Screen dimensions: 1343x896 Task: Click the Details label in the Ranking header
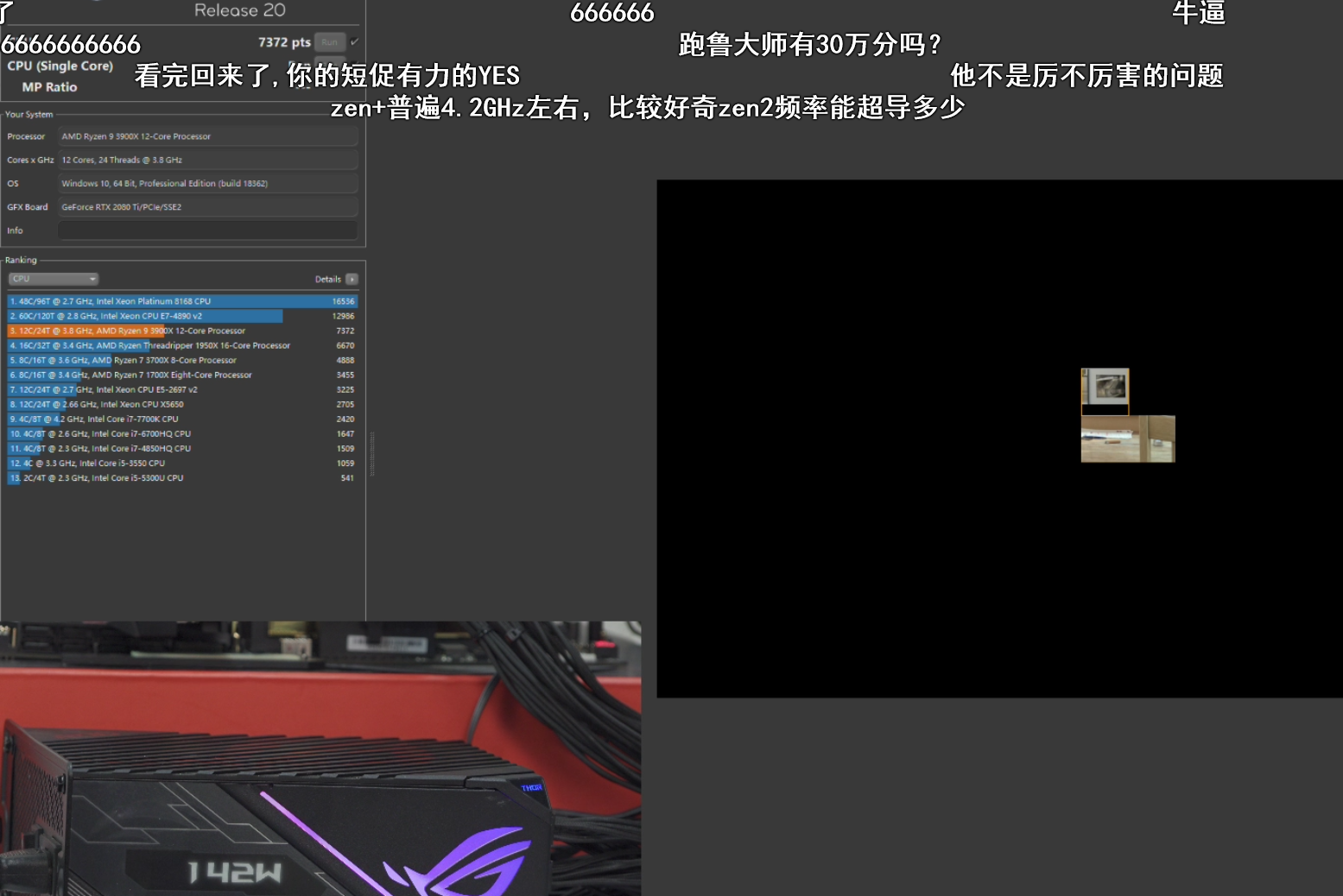(x=327, y=280)
